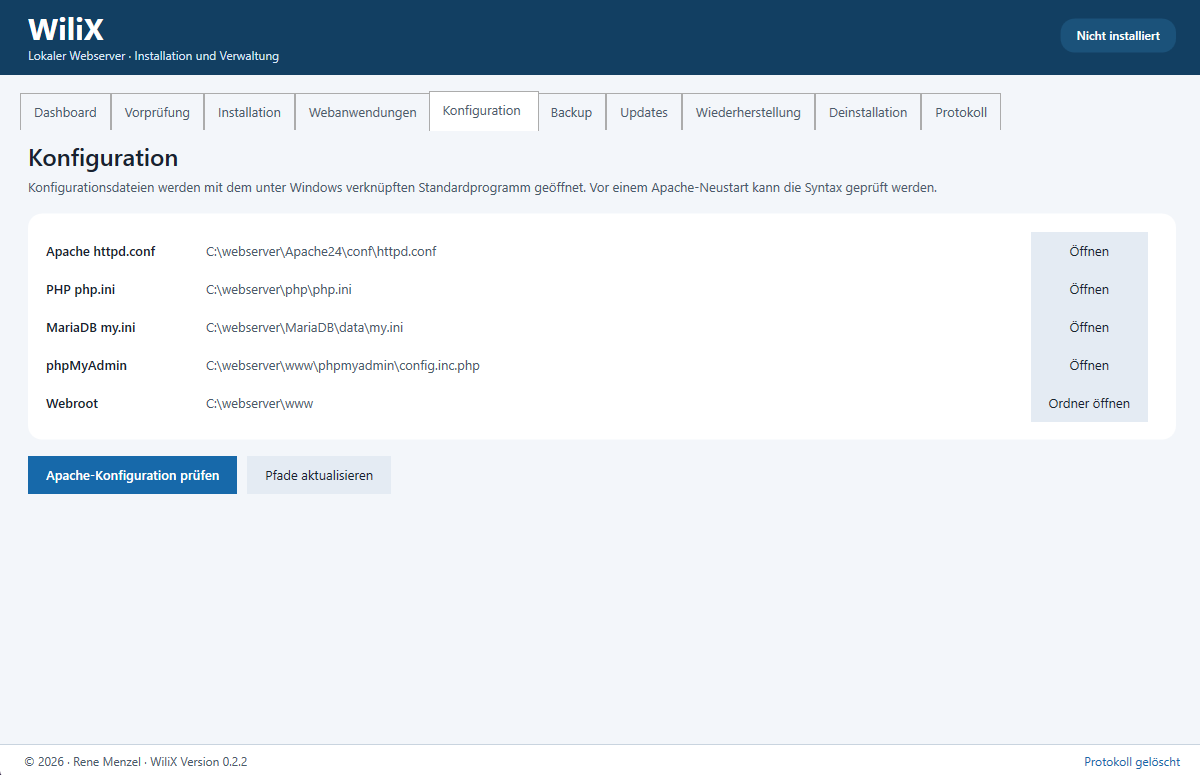The width and height of the screenshot is (1200, 775).
Task: Click path C:\webserver\Apache24\conf\httpd.conf
Action: tap(321, 251)
